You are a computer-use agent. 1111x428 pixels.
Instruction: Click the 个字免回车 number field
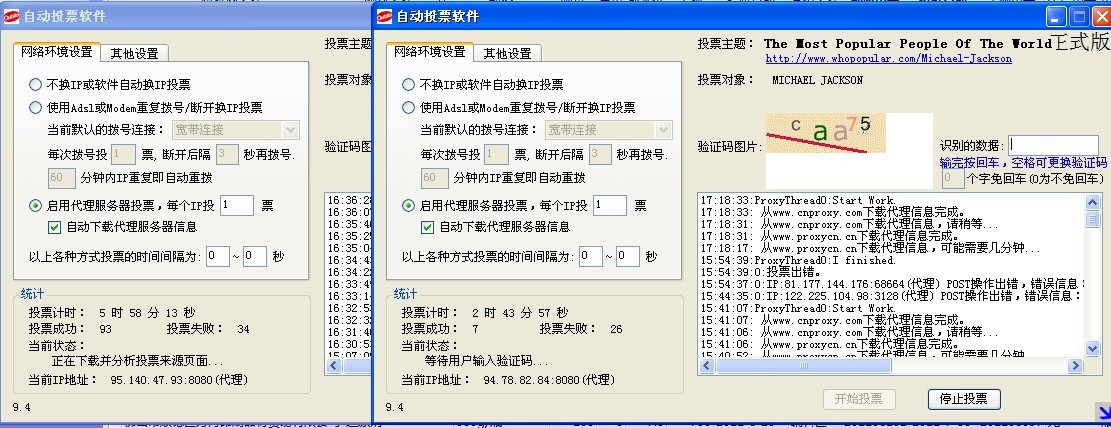[x=952, y=179]
